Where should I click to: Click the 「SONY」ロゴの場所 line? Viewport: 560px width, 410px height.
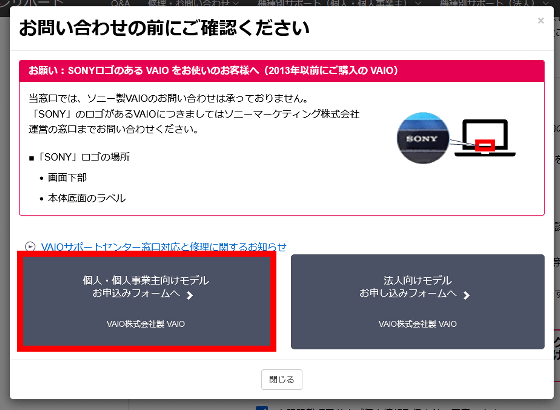tap(79, 157)
